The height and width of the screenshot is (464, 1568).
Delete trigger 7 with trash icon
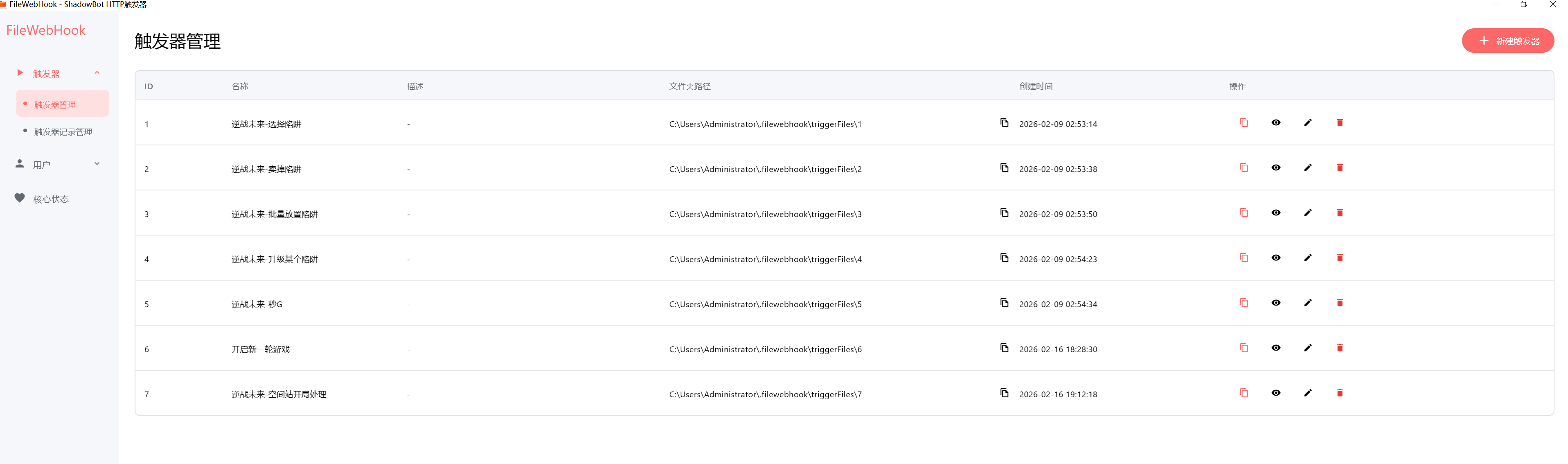1339,394
